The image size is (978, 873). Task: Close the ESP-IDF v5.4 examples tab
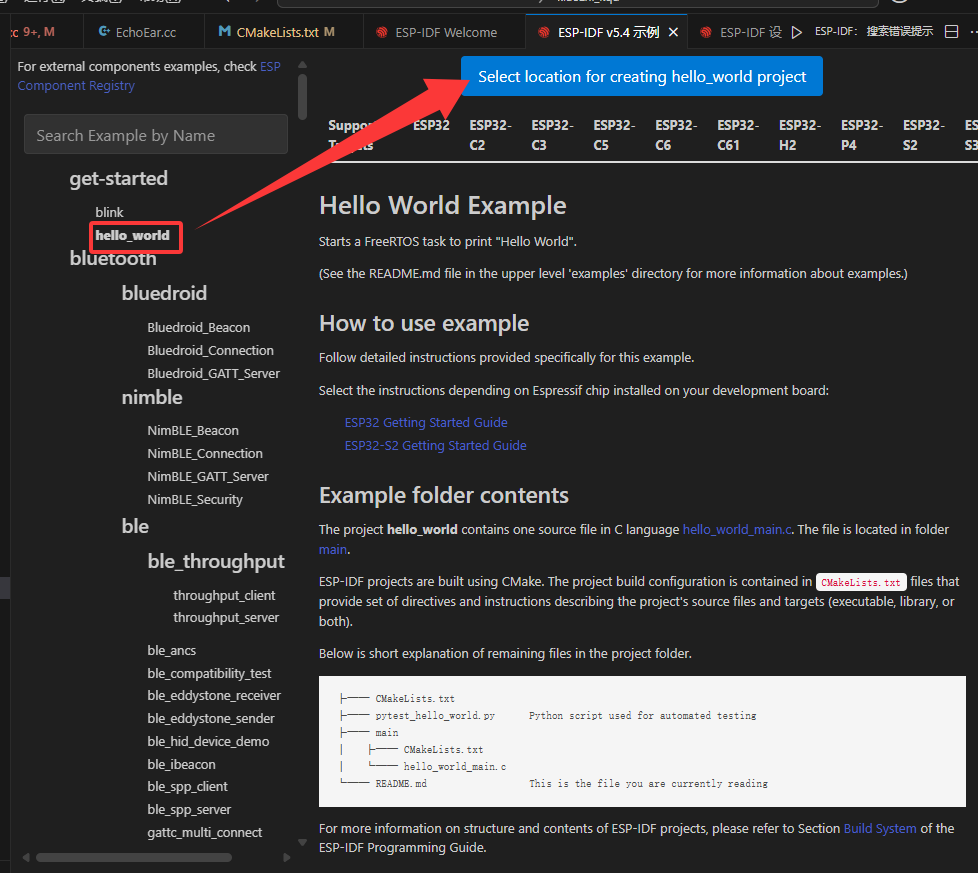point(674,32)
